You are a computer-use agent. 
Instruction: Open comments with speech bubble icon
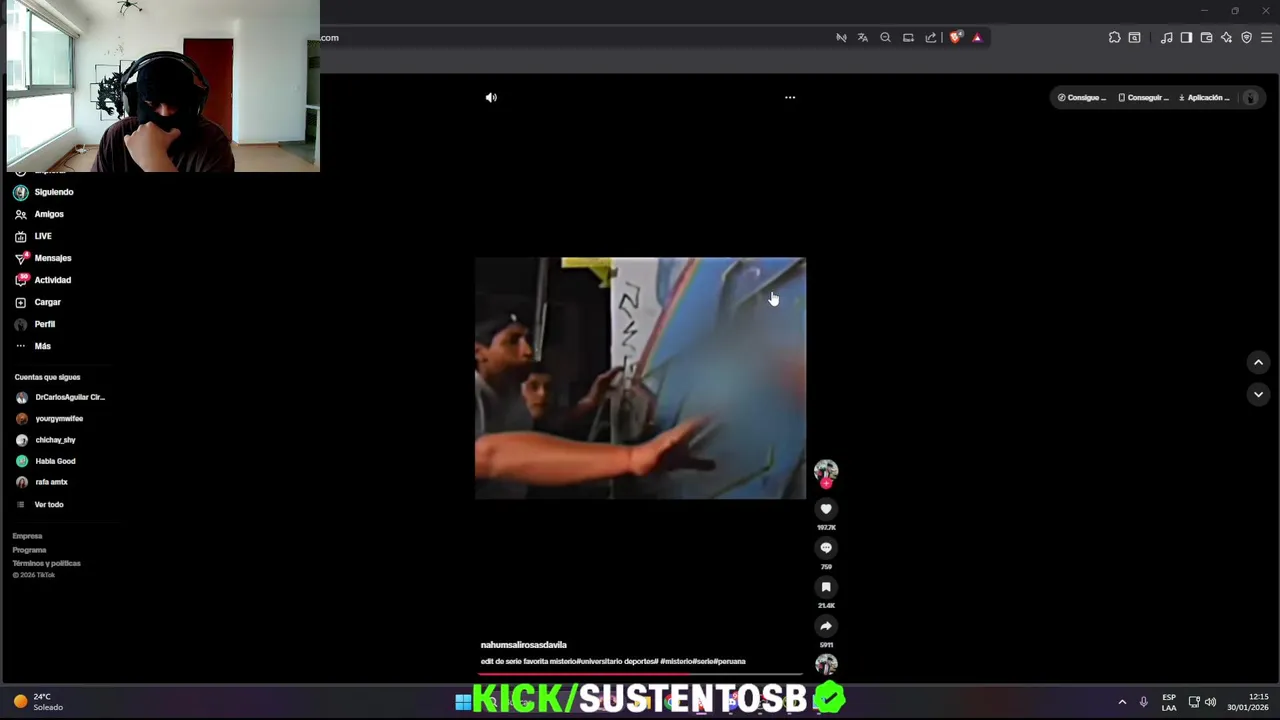pyautogui.click(x=826, y=548)
